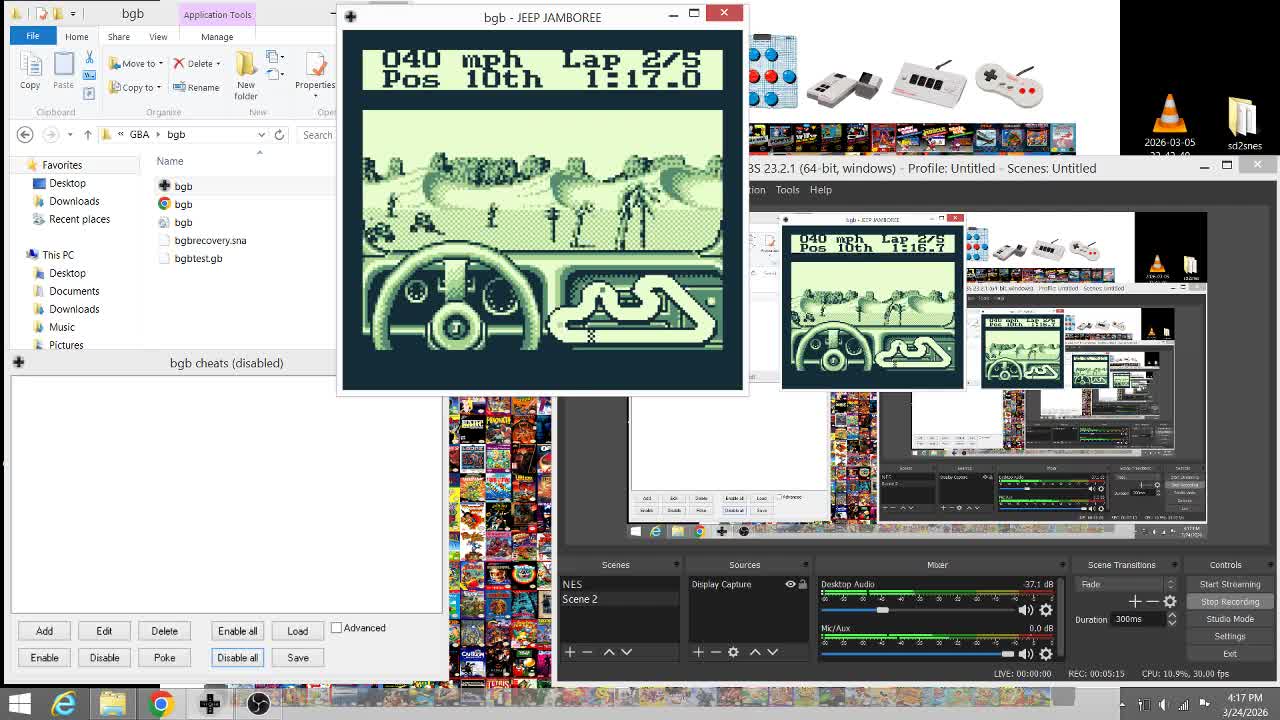1280x720 pixels.
Task: Move source up in Sources panel
Action: (755, 652)
